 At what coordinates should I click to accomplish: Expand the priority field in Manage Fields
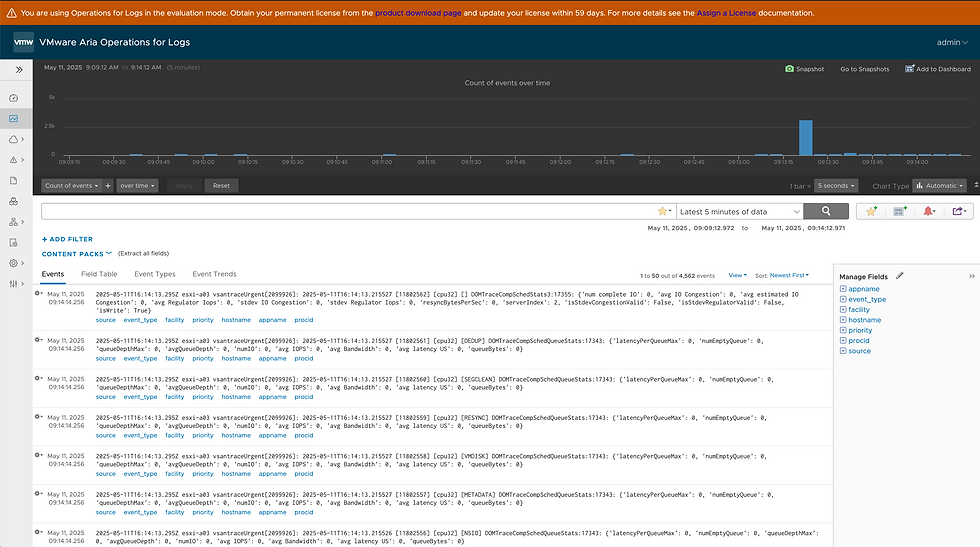pos(843,330)
